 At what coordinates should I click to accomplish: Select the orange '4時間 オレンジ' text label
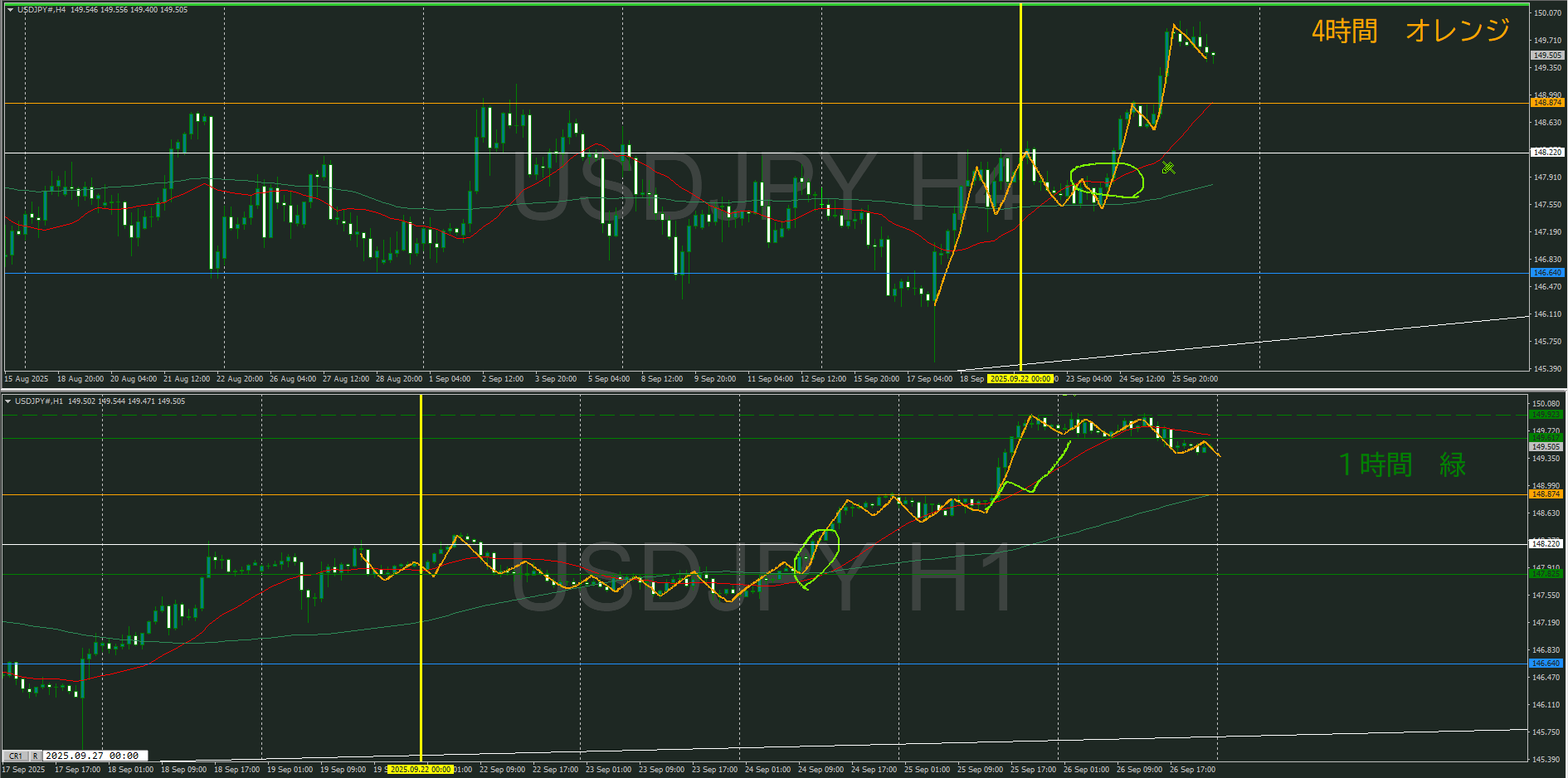(1410, 32)
